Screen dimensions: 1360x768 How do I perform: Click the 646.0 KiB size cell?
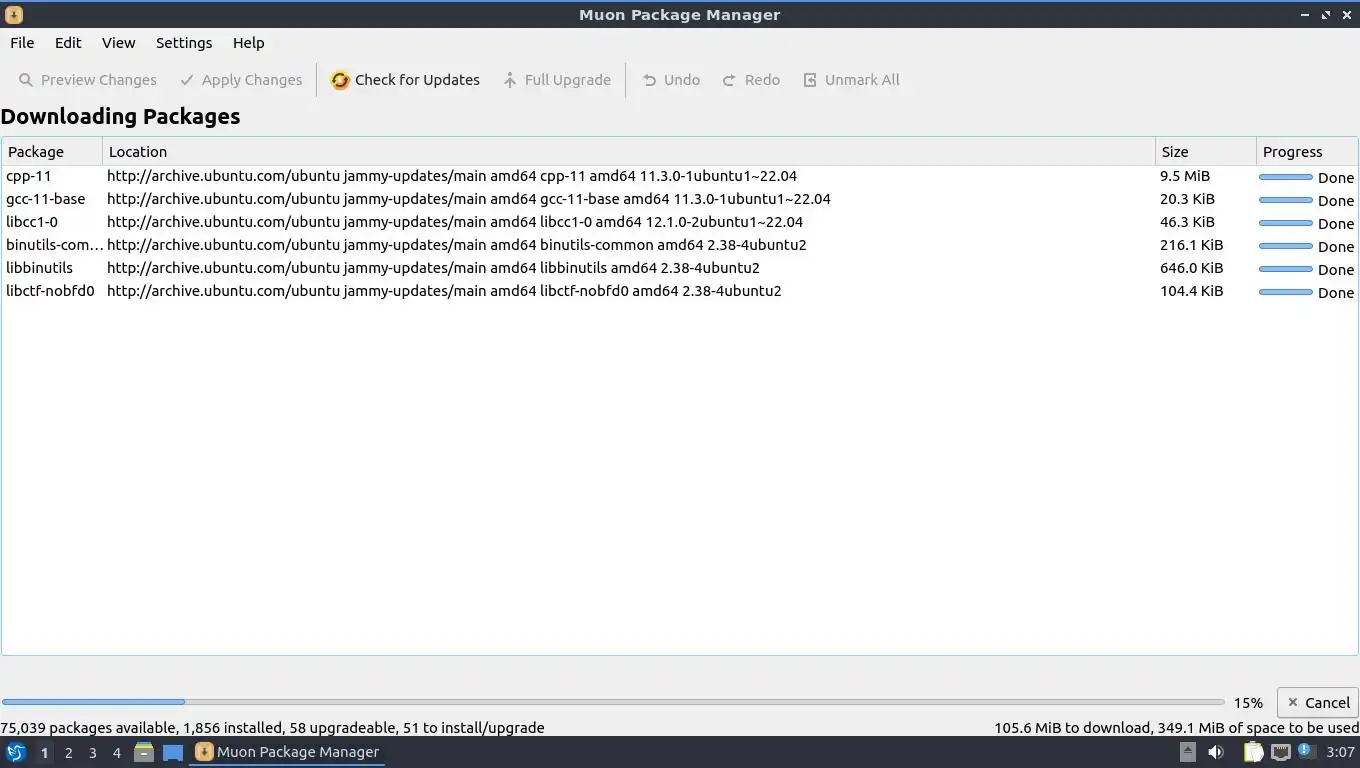pyautogui.click(x=1191, y=268)
